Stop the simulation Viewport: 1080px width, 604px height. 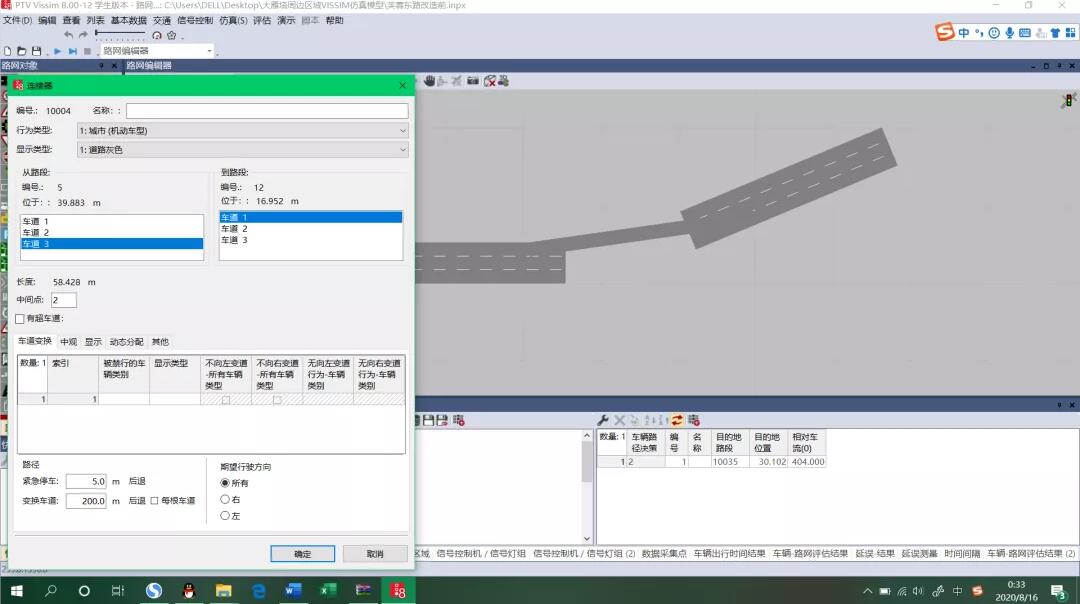[87, 51]
